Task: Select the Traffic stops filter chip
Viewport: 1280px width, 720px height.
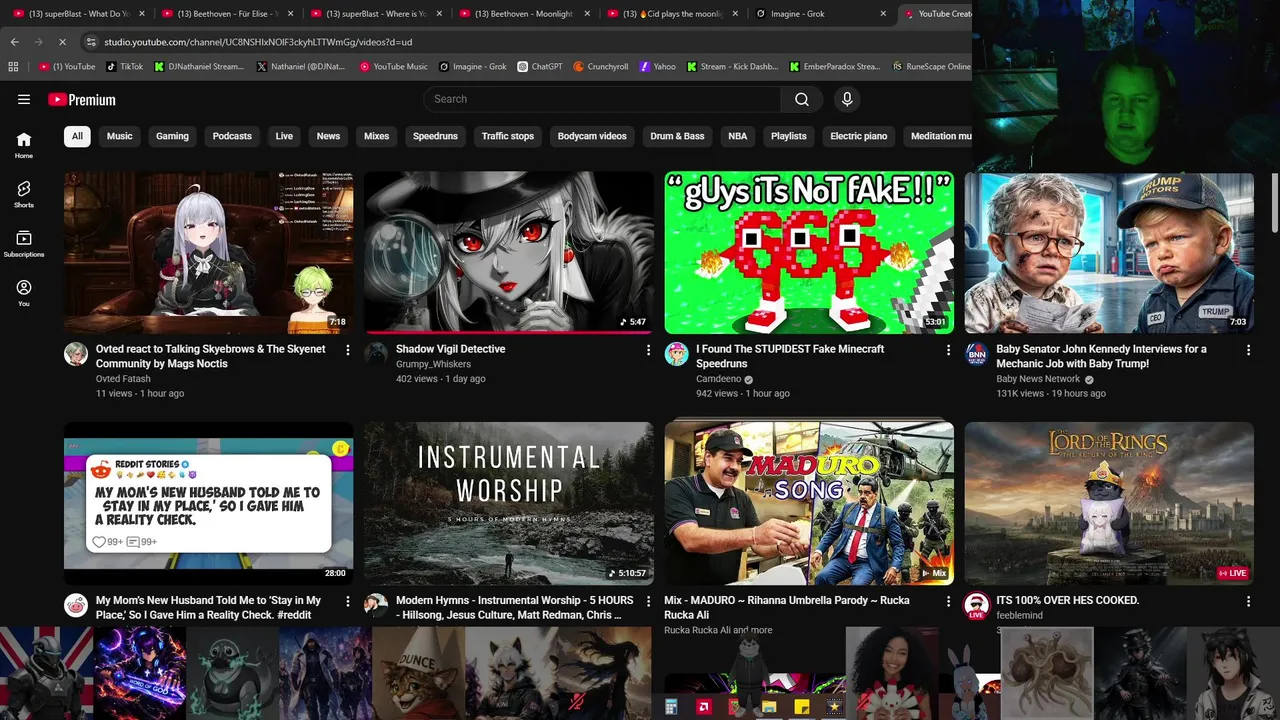Action: coord(508,136)
